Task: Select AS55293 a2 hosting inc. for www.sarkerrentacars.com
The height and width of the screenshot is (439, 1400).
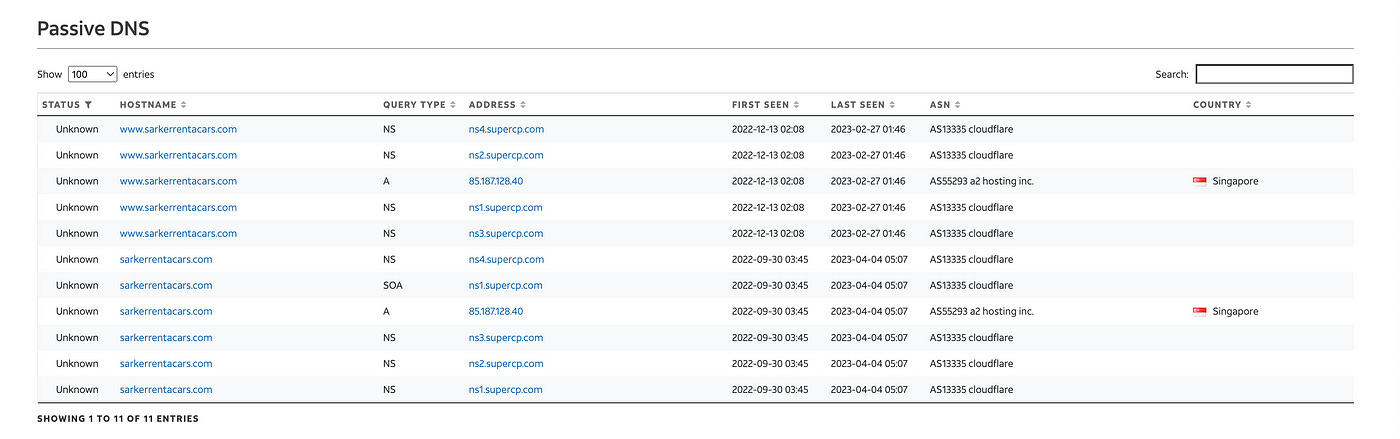Action: tap(981, 181)
